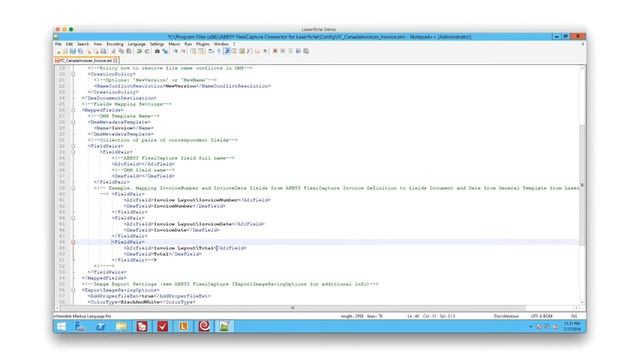This screenshot has width=640, height=360.
Task: Enable synchronized horizontal scrolling icon
Action: [x=201, y=51]
